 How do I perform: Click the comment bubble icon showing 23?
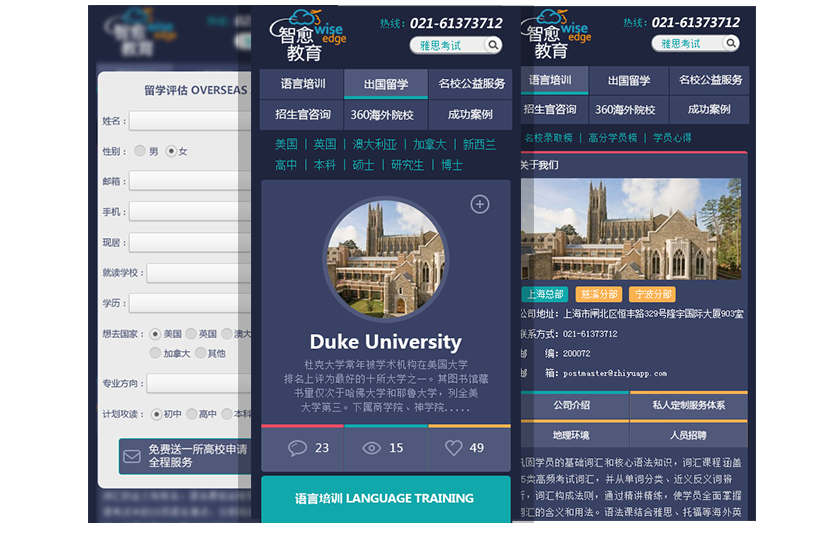coord(297,447)
